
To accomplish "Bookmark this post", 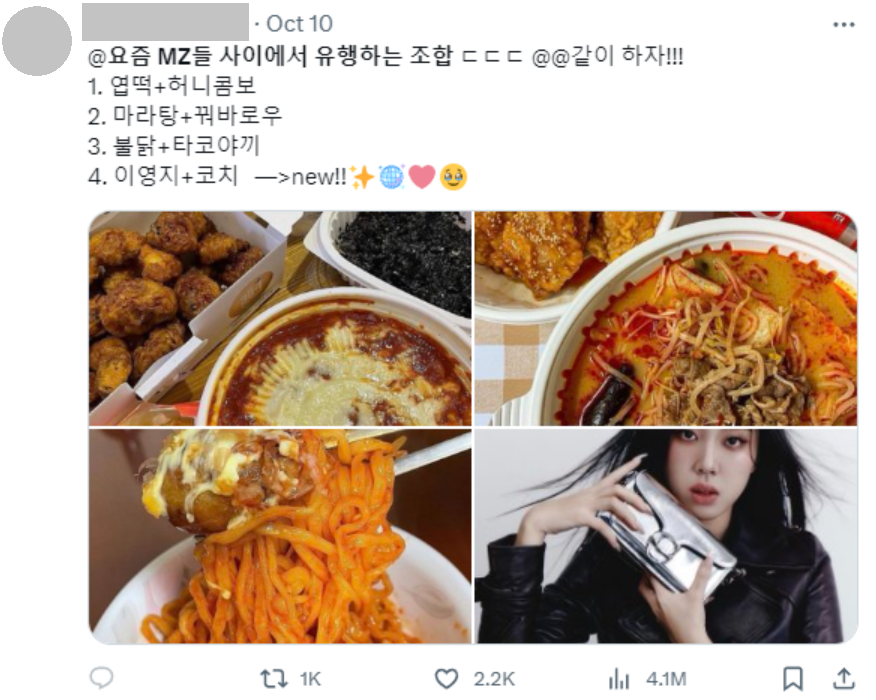I will 793,679.
